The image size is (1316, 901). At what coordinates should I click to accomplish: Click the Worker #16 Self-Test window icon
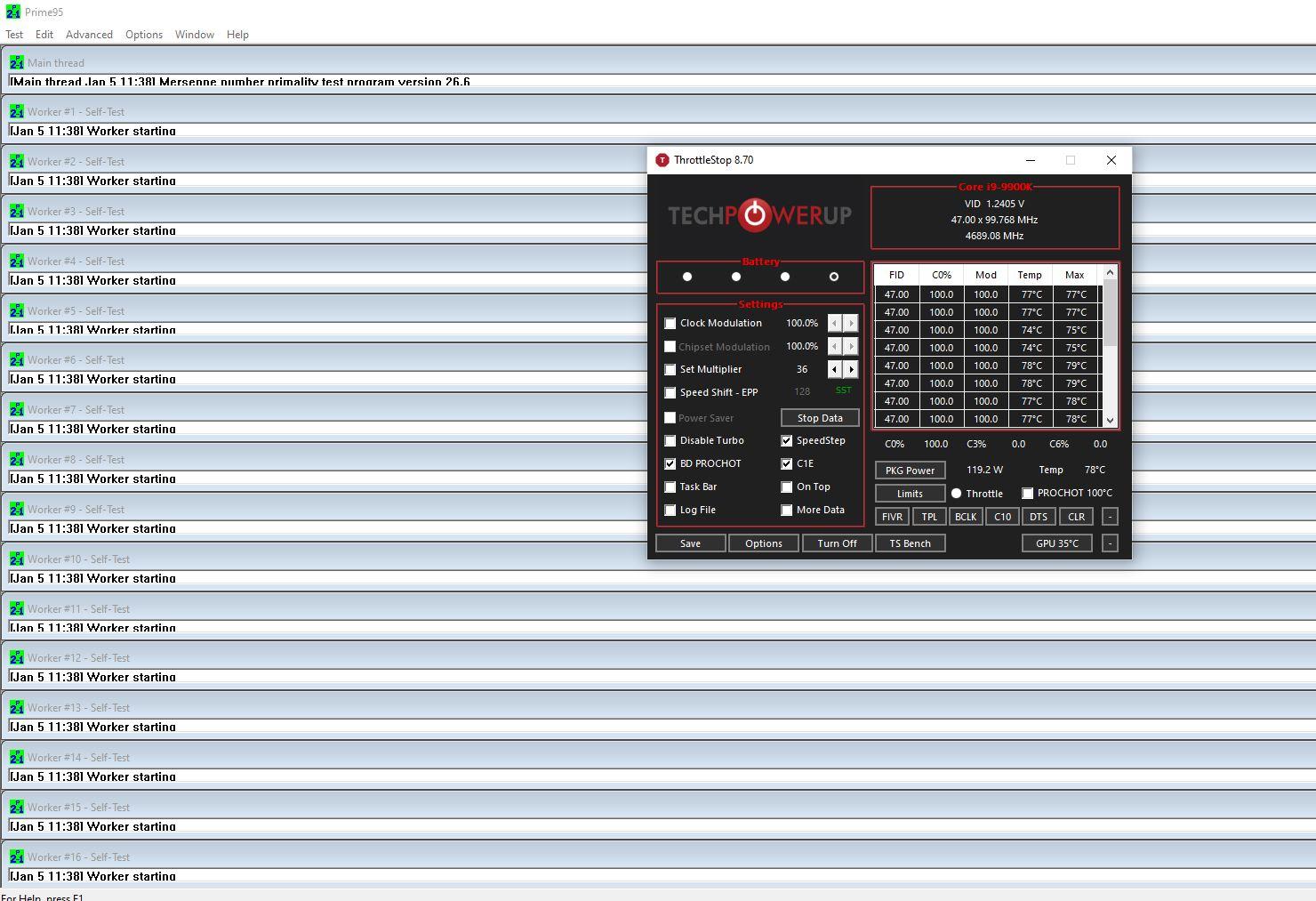tap(17, 857)
